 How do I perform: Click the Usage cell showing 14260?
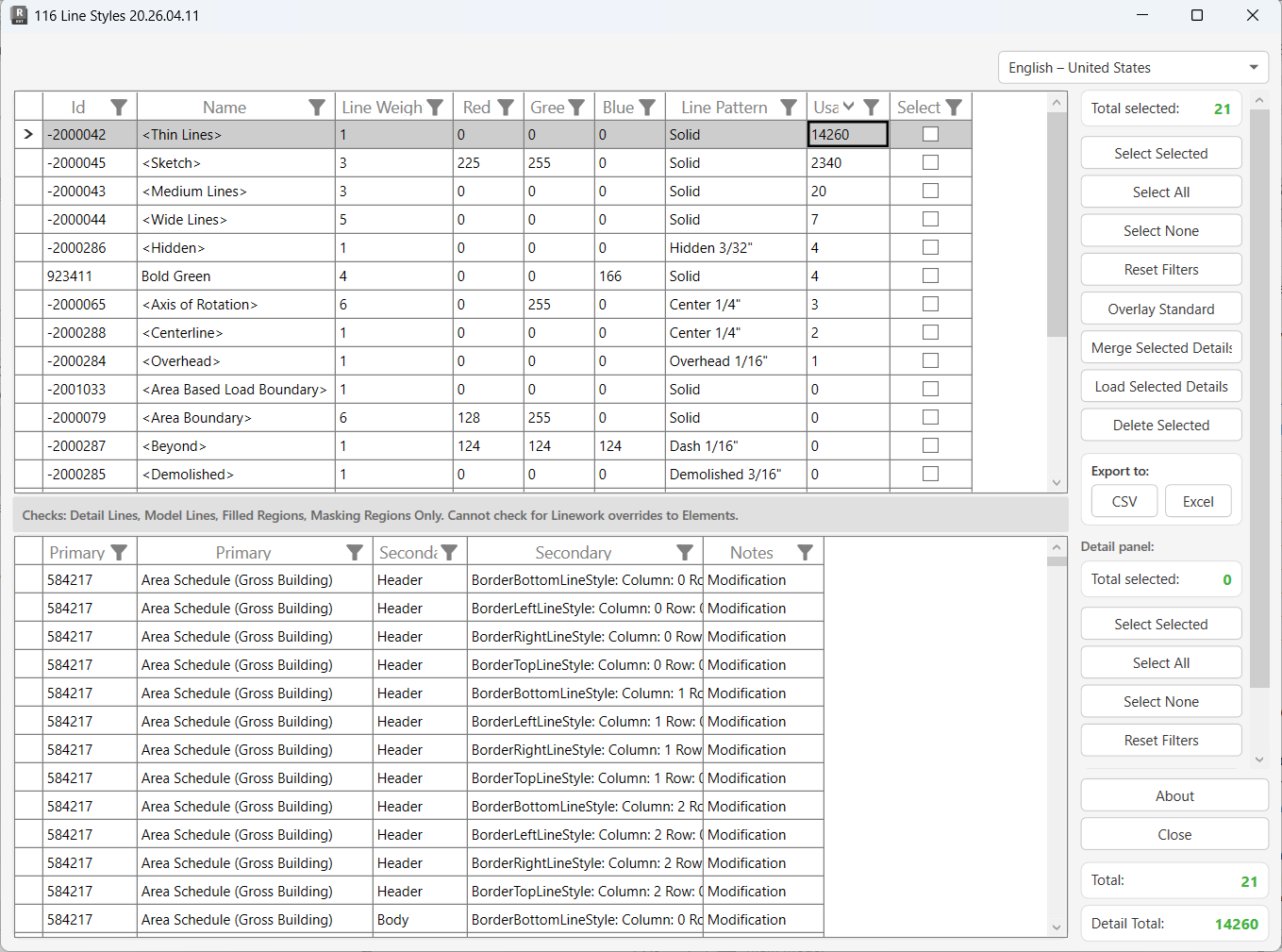click(x=847, y=135)
